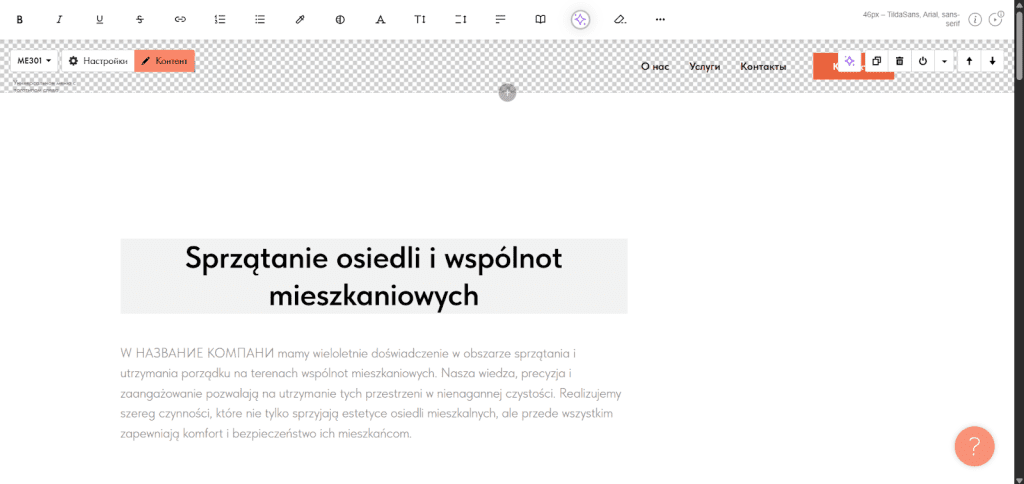Click the Услуги menu item
The image size is (1024, 484).
705,67
